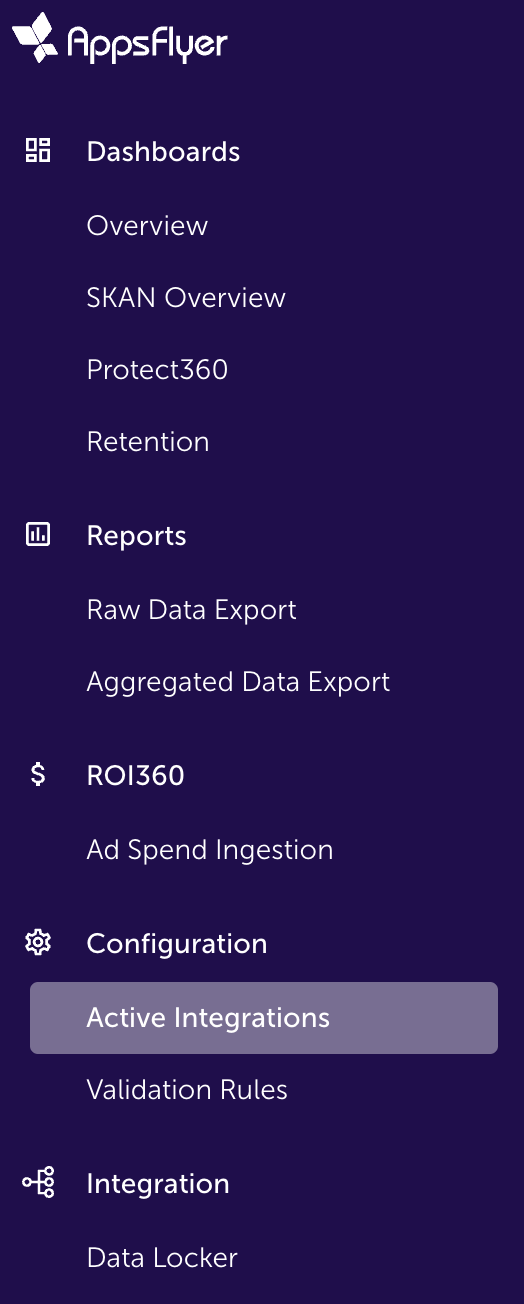
Task: Open the Protect360 dashboard
Action: tap(157, 370)
